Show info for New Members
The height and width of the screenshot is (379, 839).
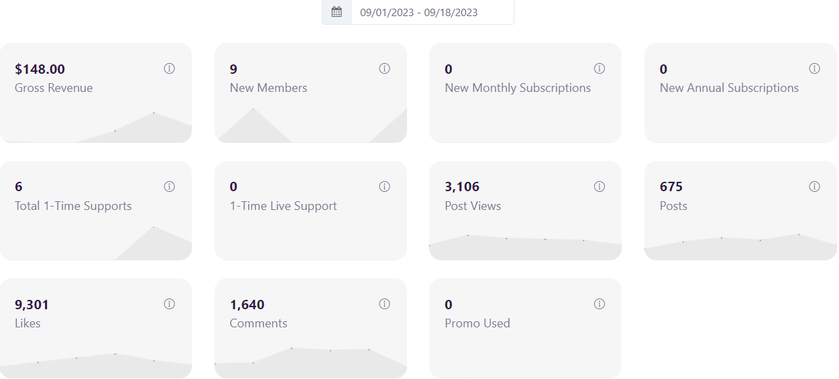[384, 69]
